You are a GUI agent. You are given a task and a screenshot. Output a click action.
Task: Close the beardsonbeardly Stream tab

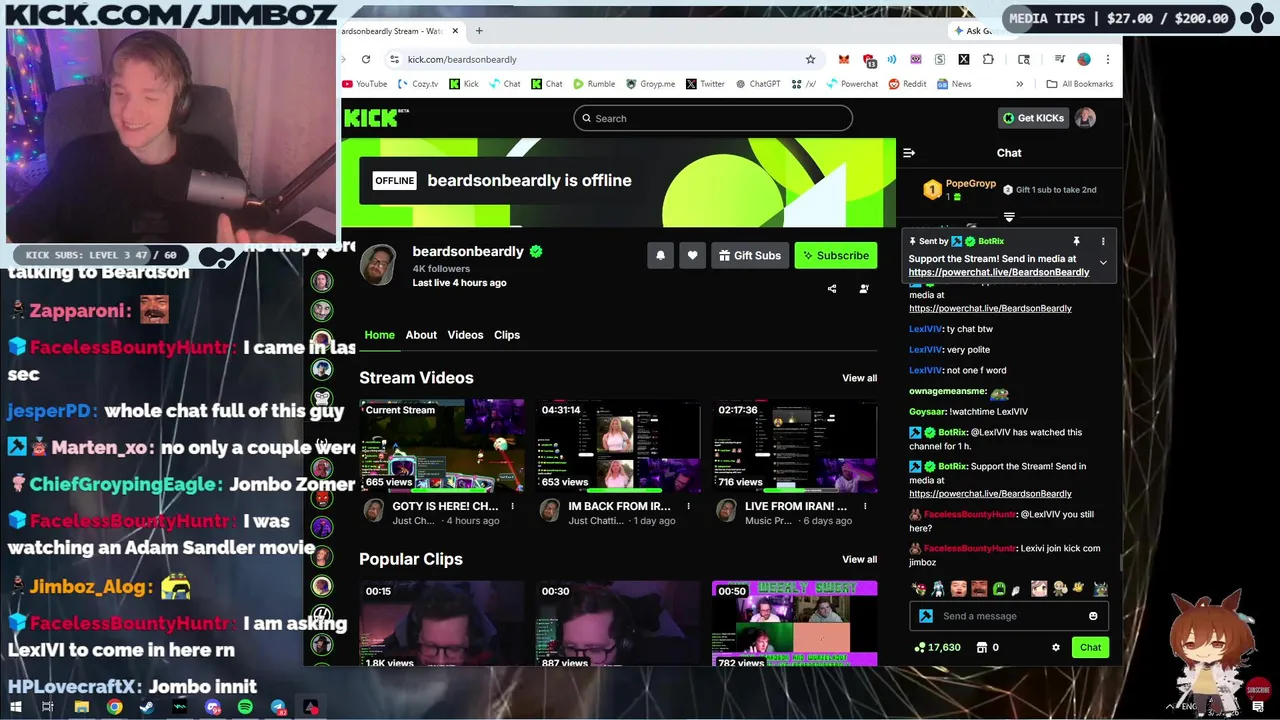coord(455,31)
